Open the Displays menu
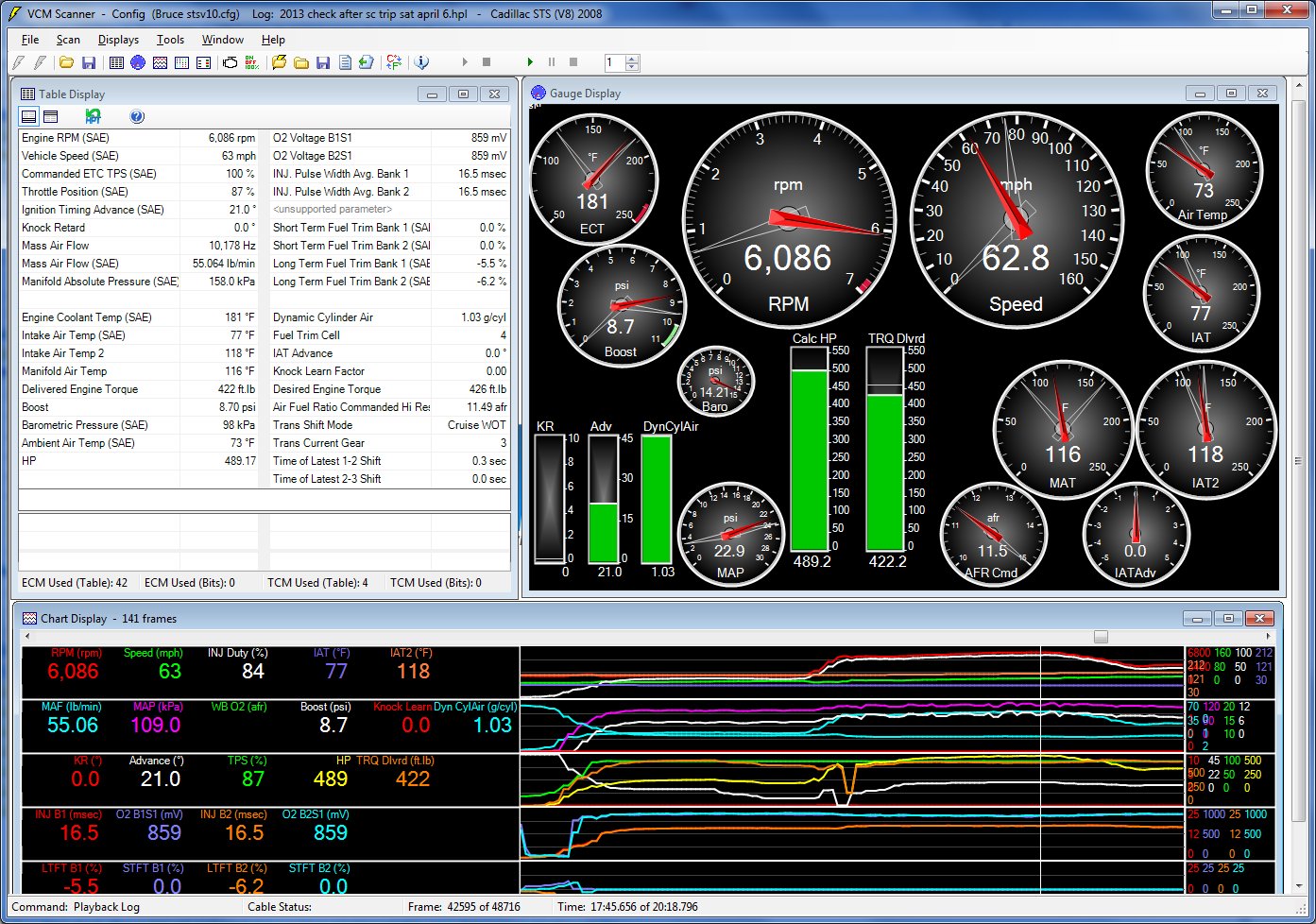This screenshot has width=1316, height=924. click(x=117, y=40)
